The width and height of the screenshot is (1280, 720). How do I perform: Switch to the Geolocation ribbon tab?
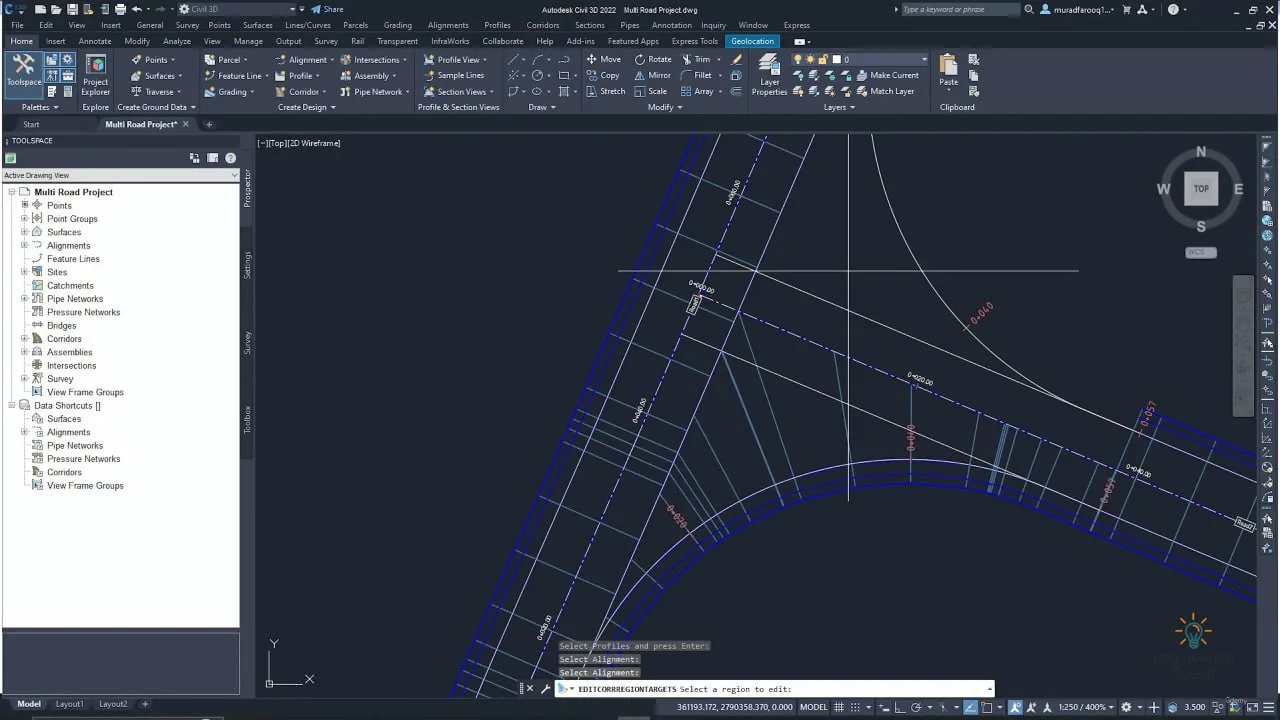pos(752,41)
